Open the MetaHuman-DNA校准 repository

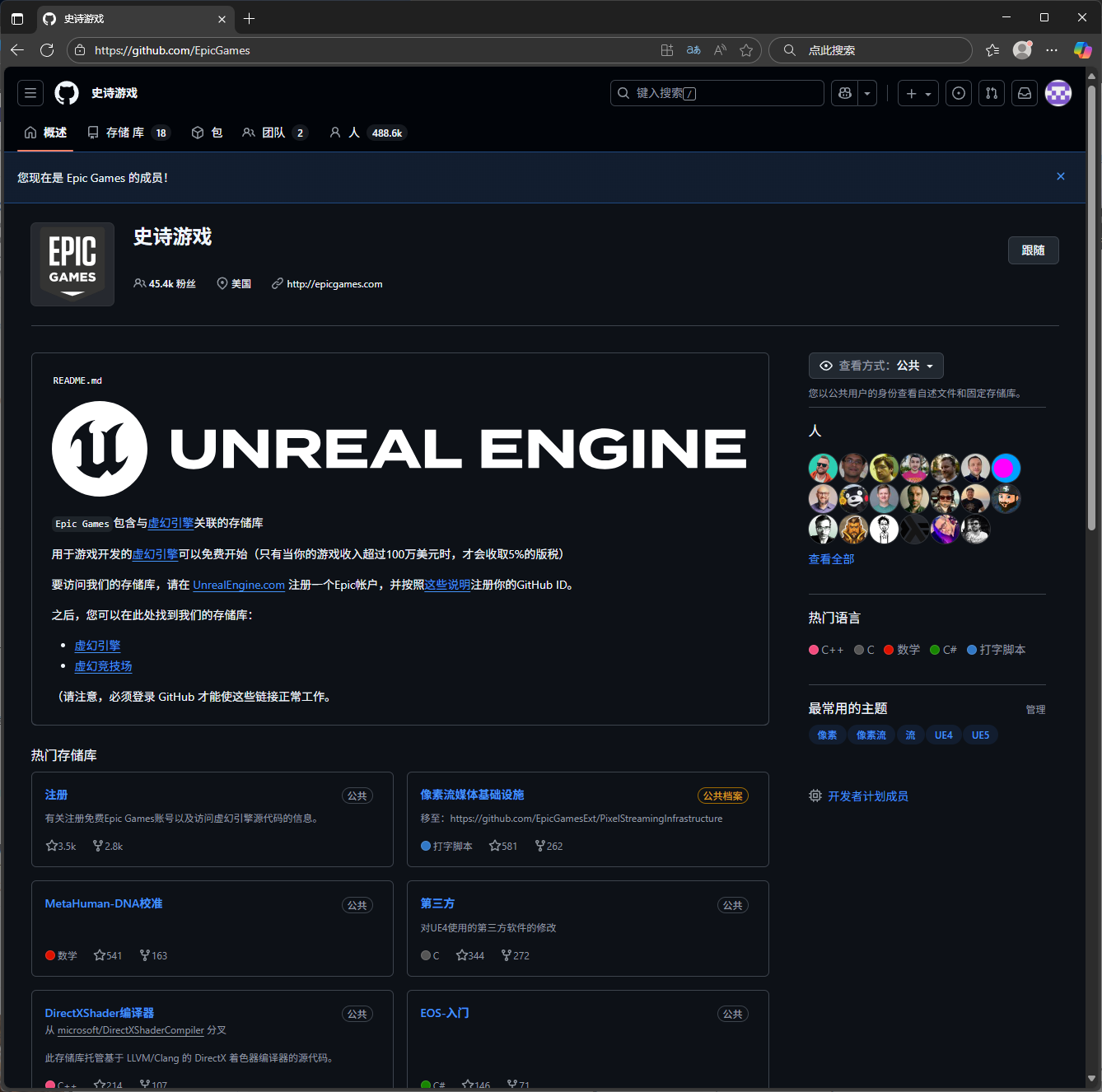tap(104, 903)
